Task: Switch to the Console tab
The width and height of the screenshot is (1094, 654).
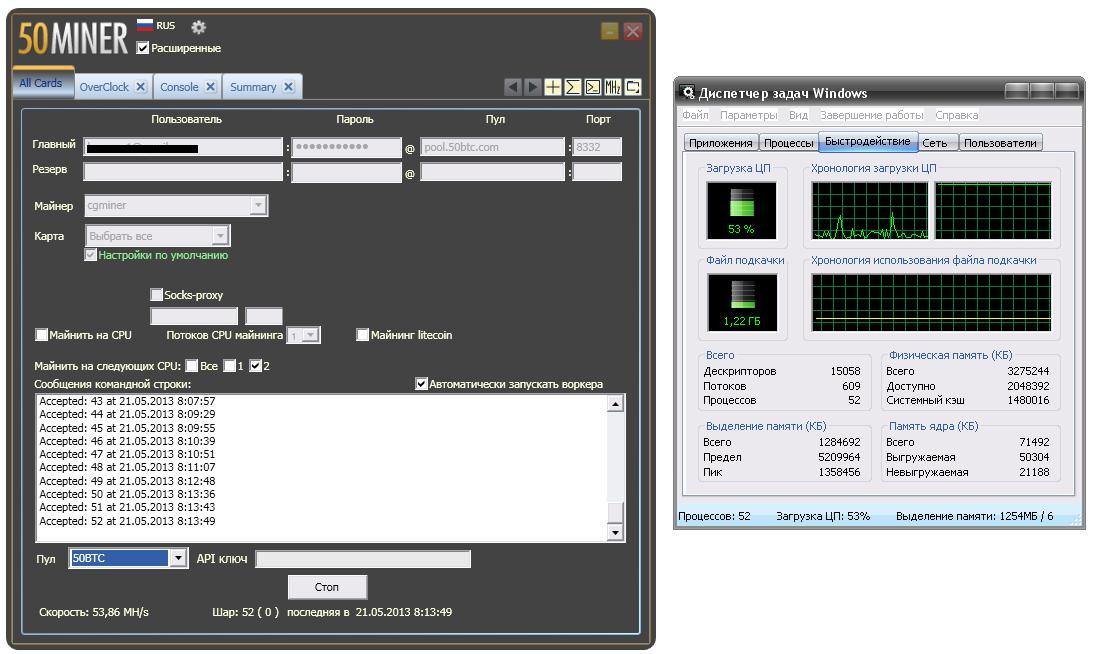Action: 179,87
